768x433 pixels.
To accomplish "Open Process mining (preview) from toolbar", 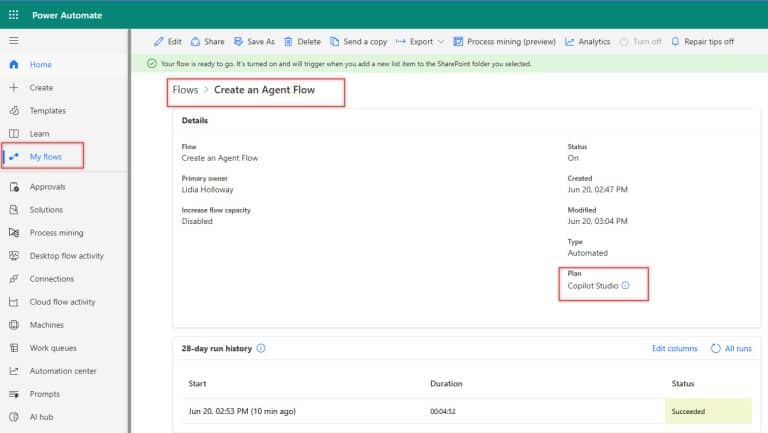I will pyautogui.click(x=504, y=42).
